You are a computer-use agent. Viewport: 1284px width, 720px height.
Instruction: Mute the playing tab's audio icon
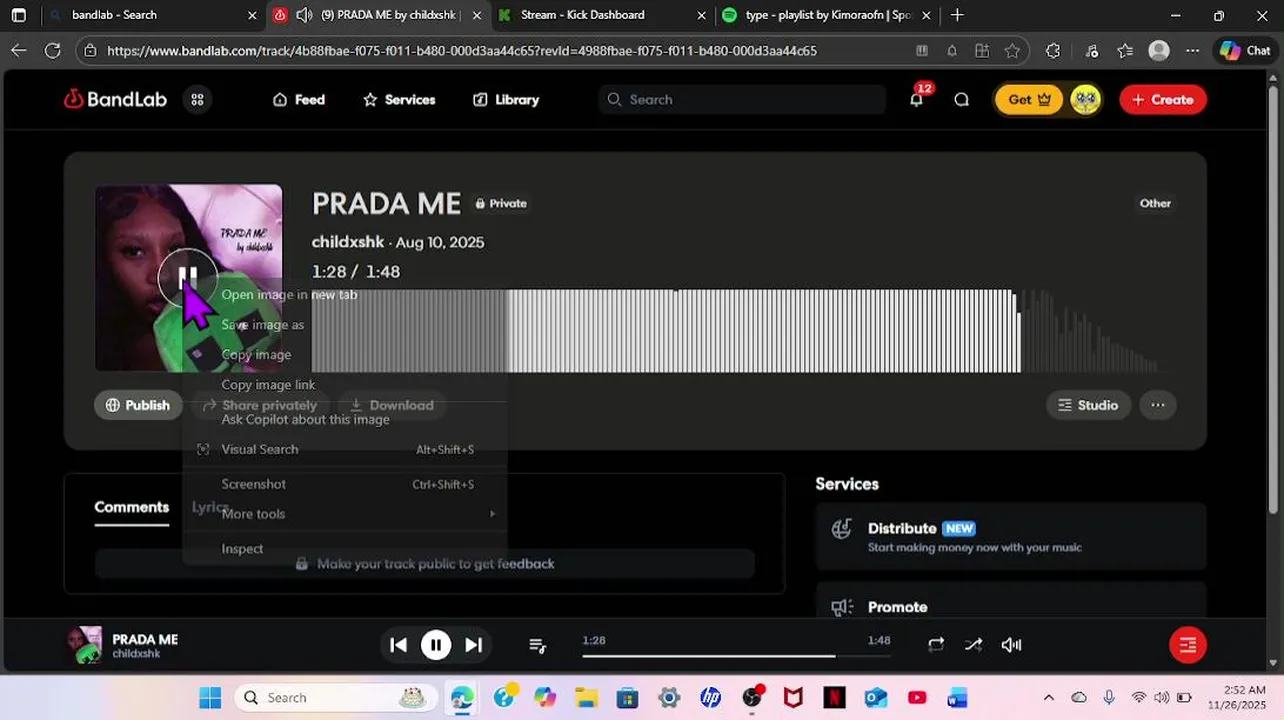[x=303, y=15]
